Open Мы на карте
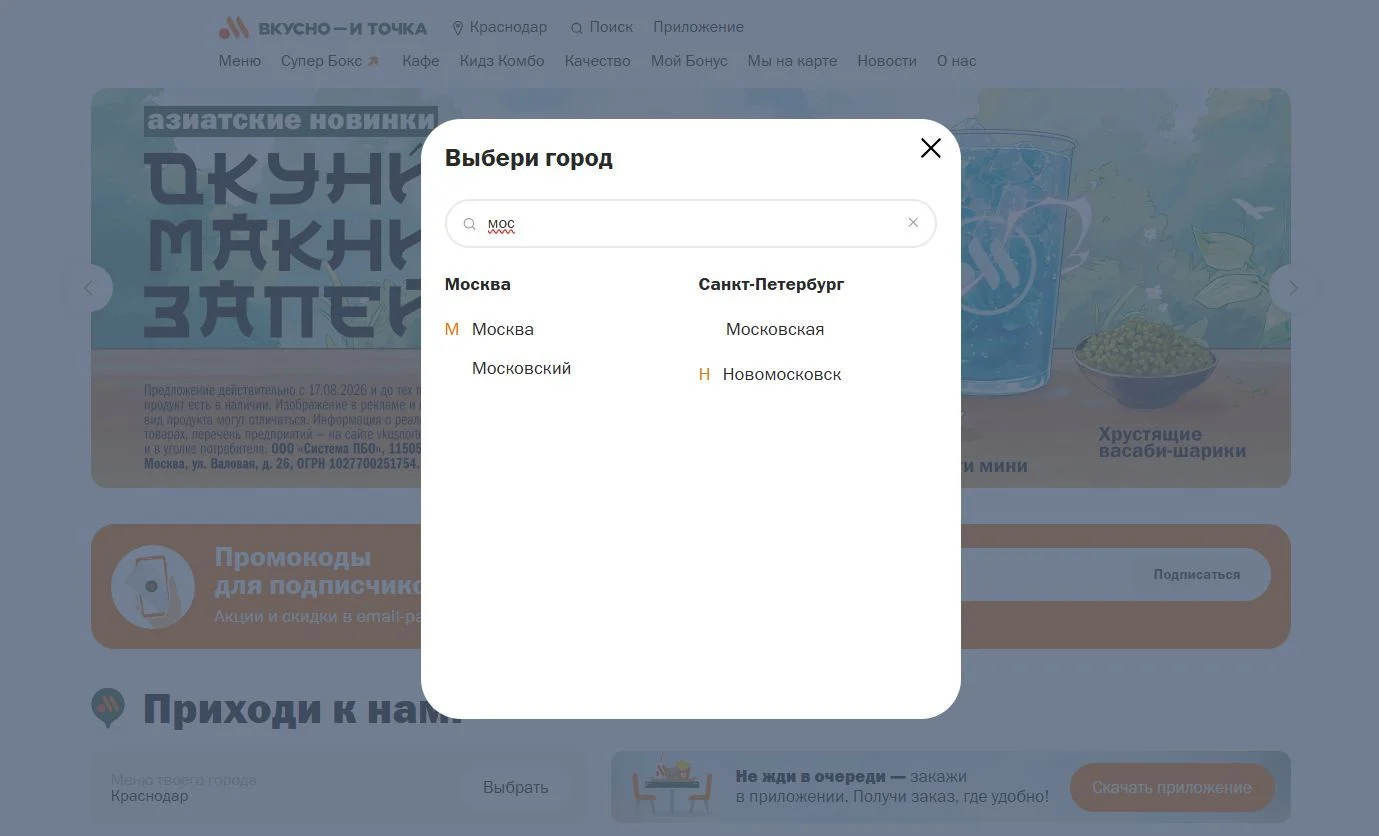 (792, 61)
